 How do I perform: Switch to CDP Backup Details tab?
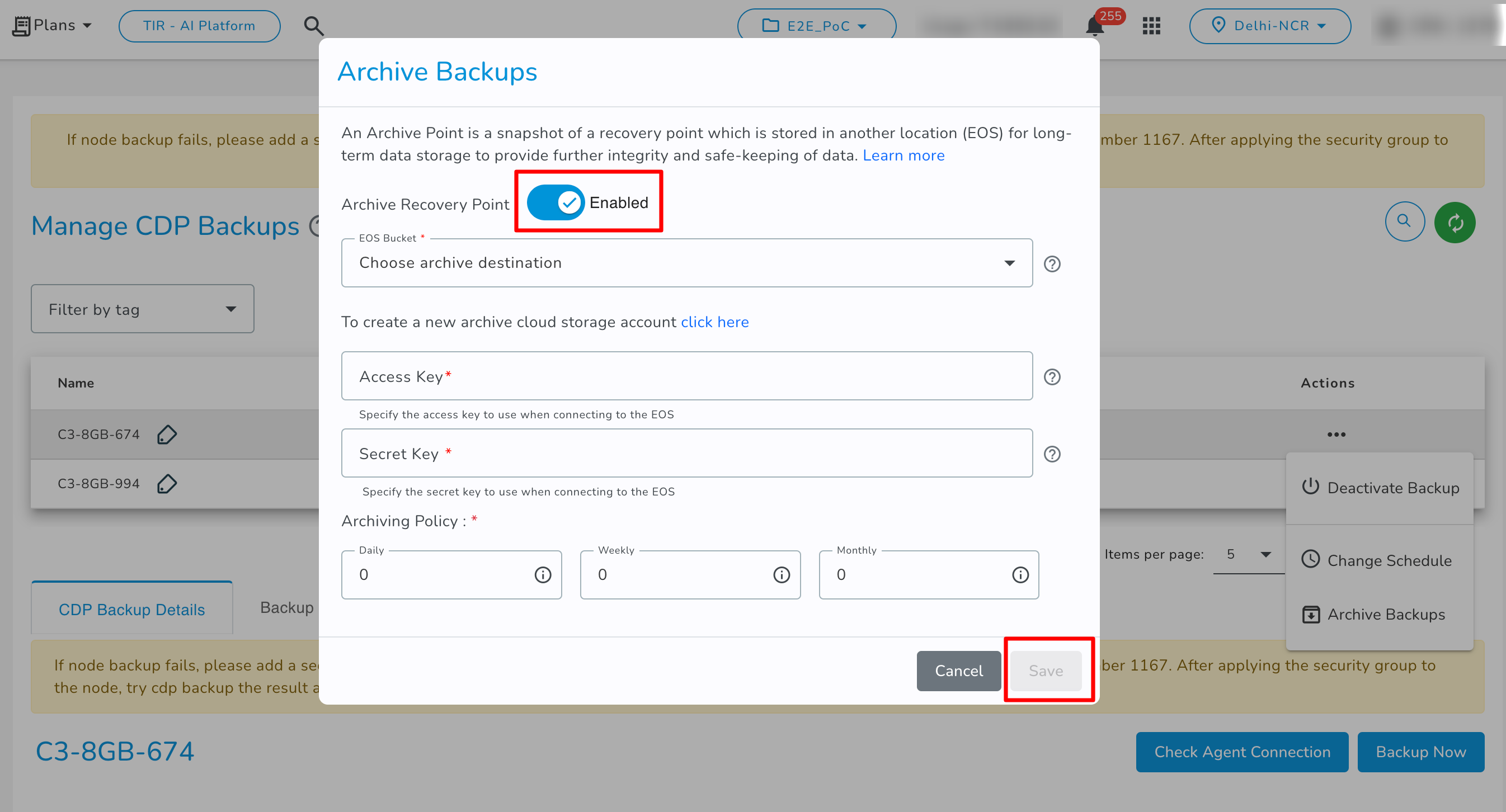[131, 609]
